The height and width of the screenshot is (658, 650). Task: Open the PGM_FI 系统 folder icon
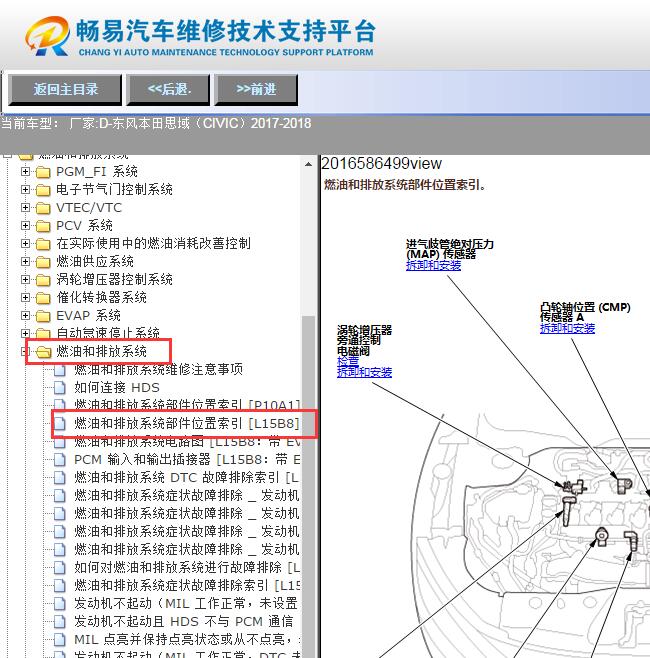click(43, 172)
